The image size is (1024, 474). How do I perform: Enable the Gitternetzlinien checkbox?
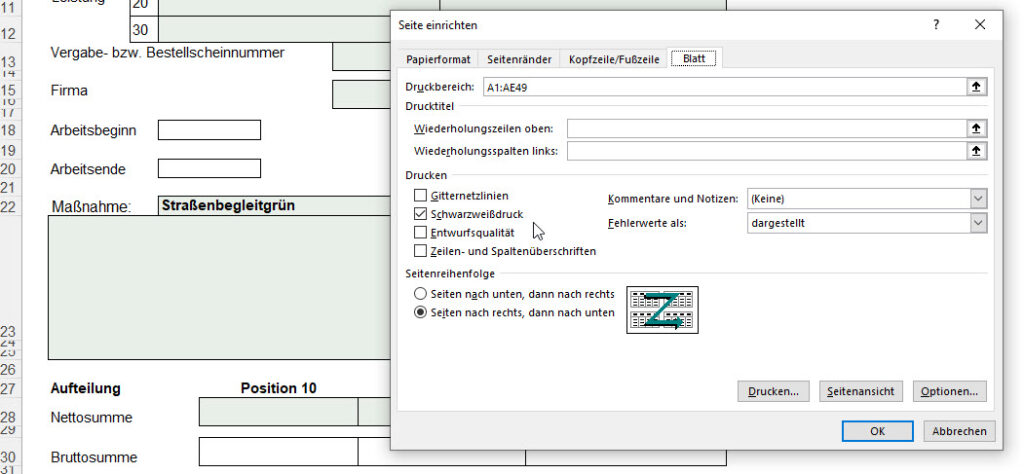tap(421, 196)
